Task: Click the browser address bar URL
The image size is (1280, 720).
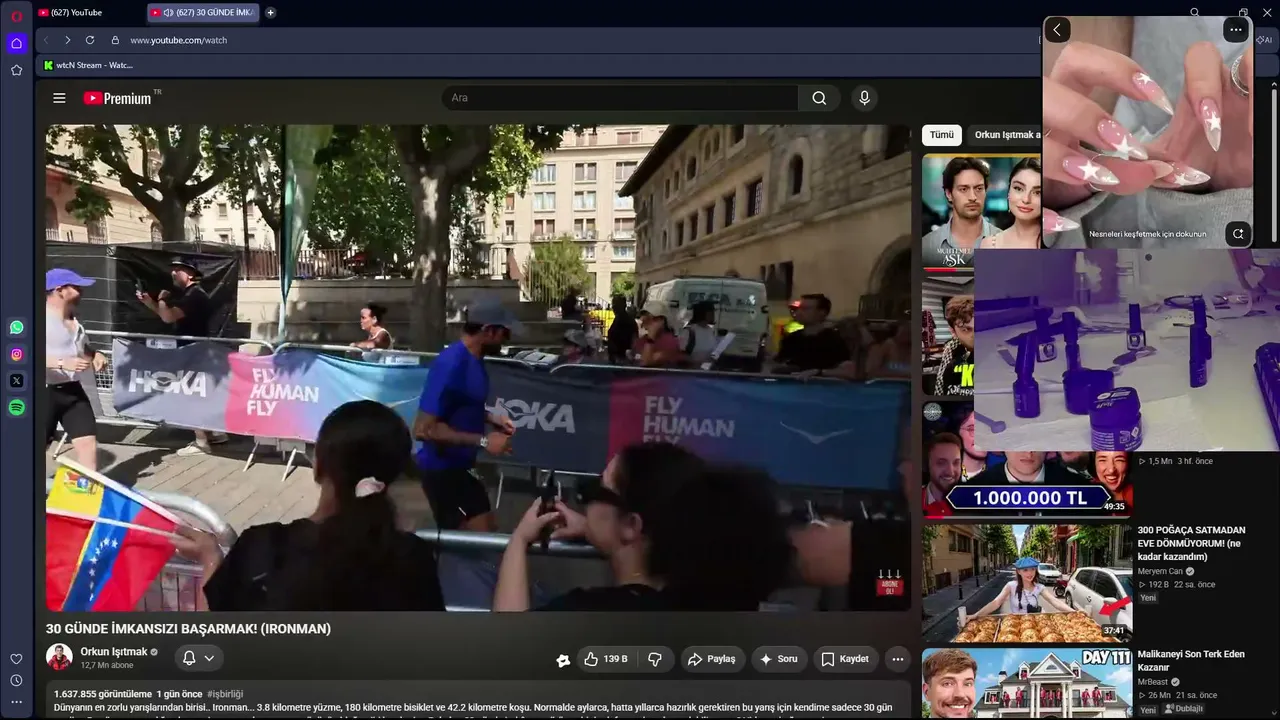Action: pyautogui.click(x=179, y=40)
